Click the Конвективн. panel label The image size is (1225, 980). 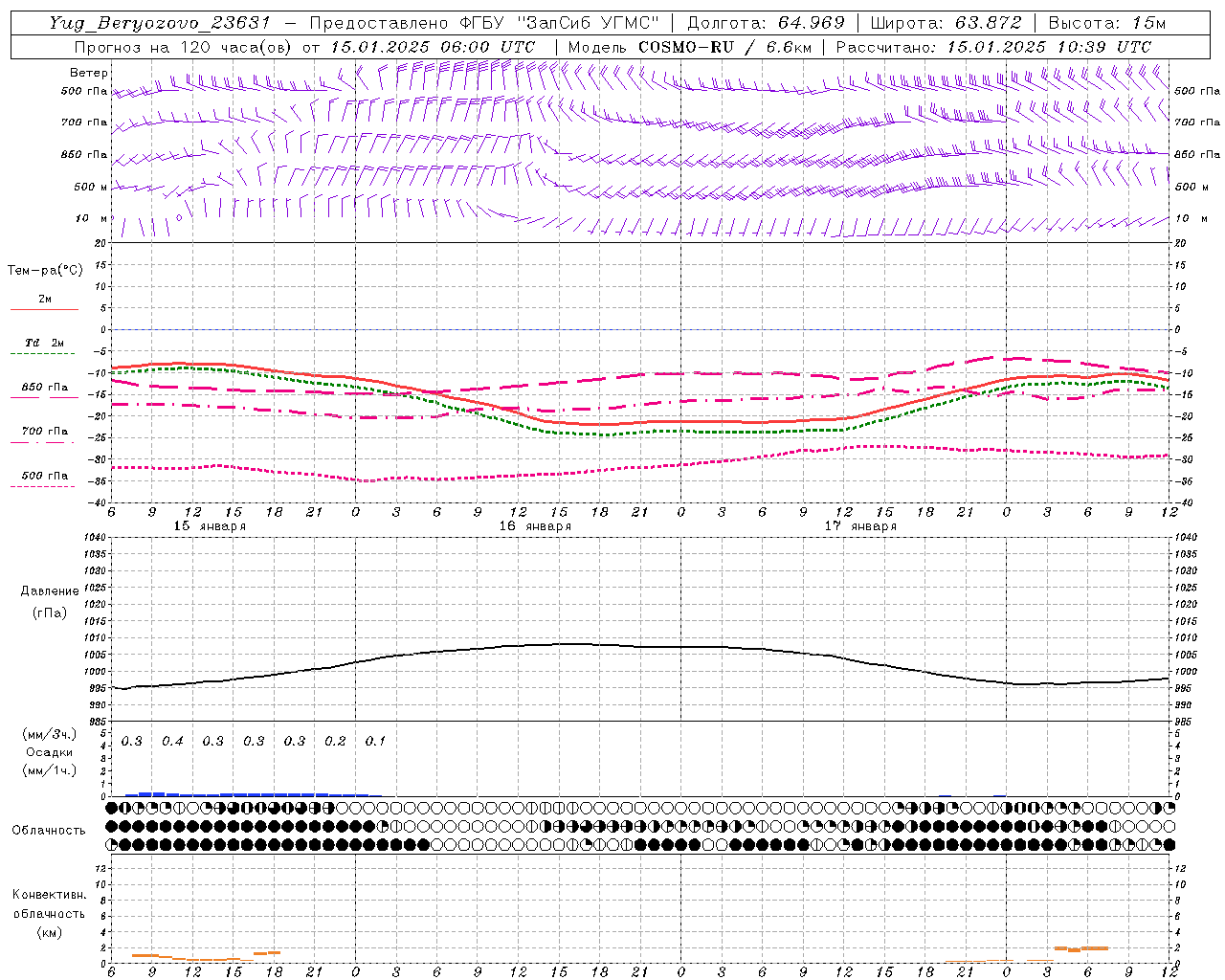49,895
